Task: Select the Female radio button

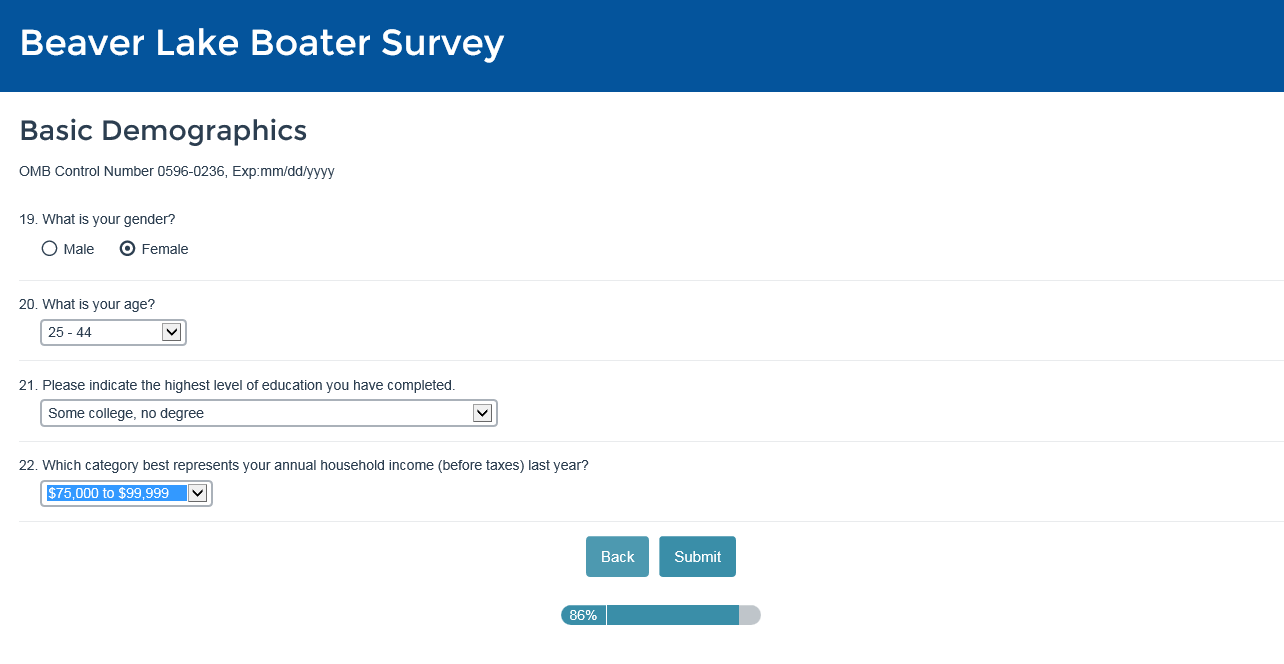Action: pyautogui.click(x=128, y=249)
